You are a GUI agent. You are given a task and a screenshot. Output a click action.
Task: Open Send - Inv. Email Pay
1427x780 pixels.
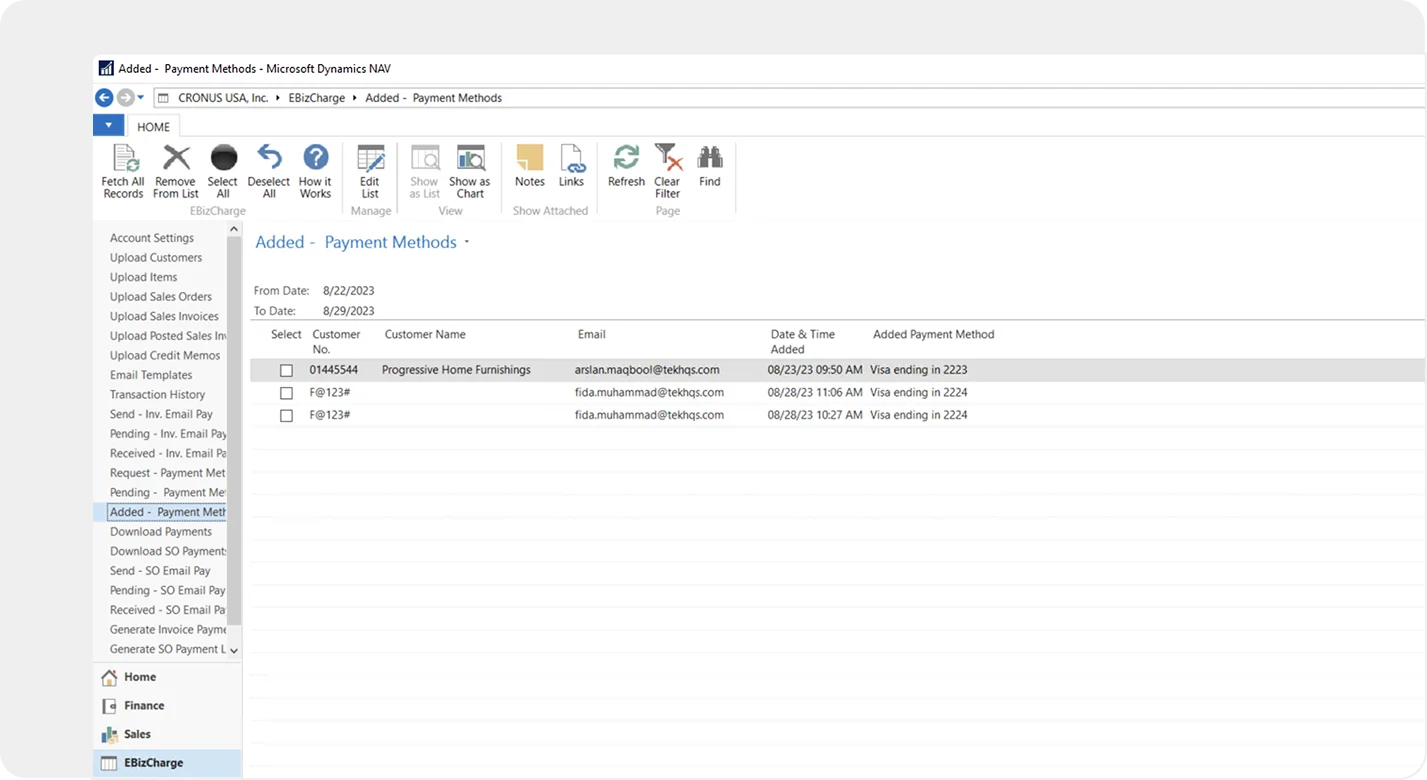pos(161,414)
